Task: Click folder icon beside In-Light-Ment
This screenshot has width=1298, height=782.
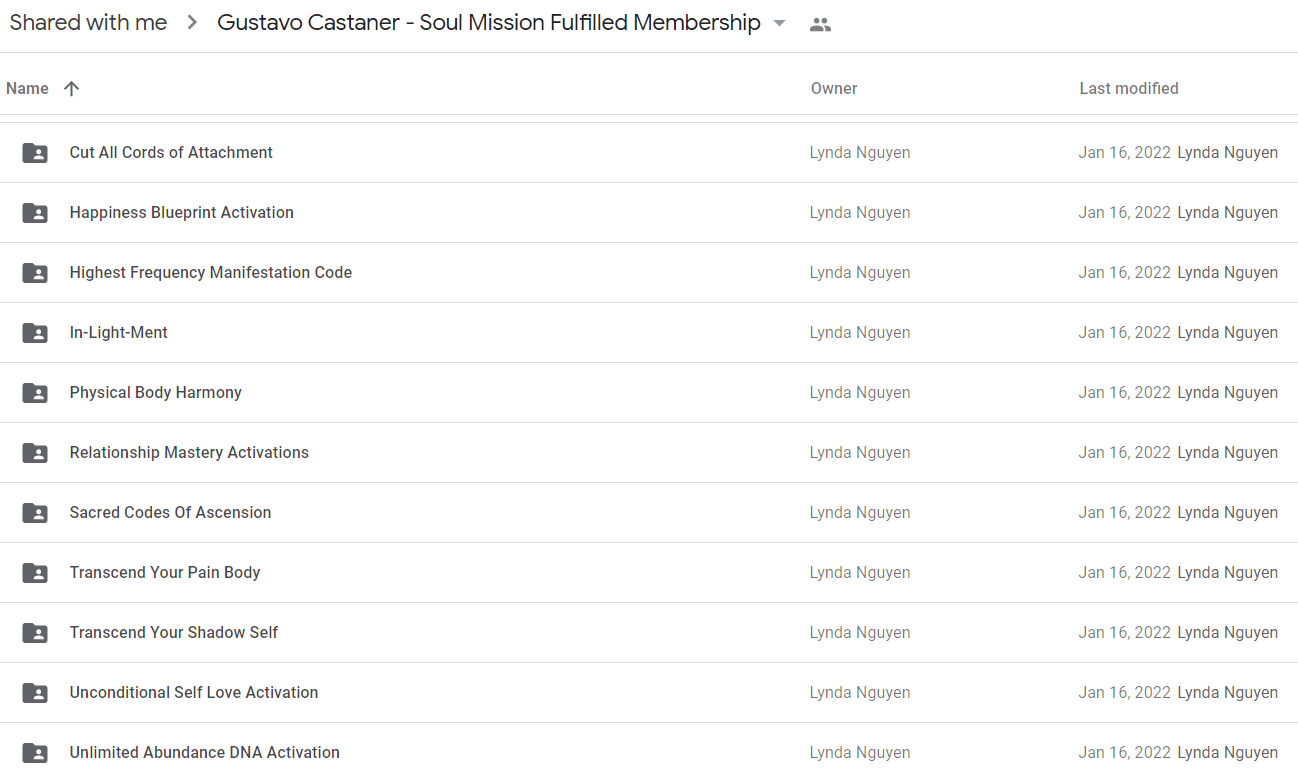Action: (35, 333)
